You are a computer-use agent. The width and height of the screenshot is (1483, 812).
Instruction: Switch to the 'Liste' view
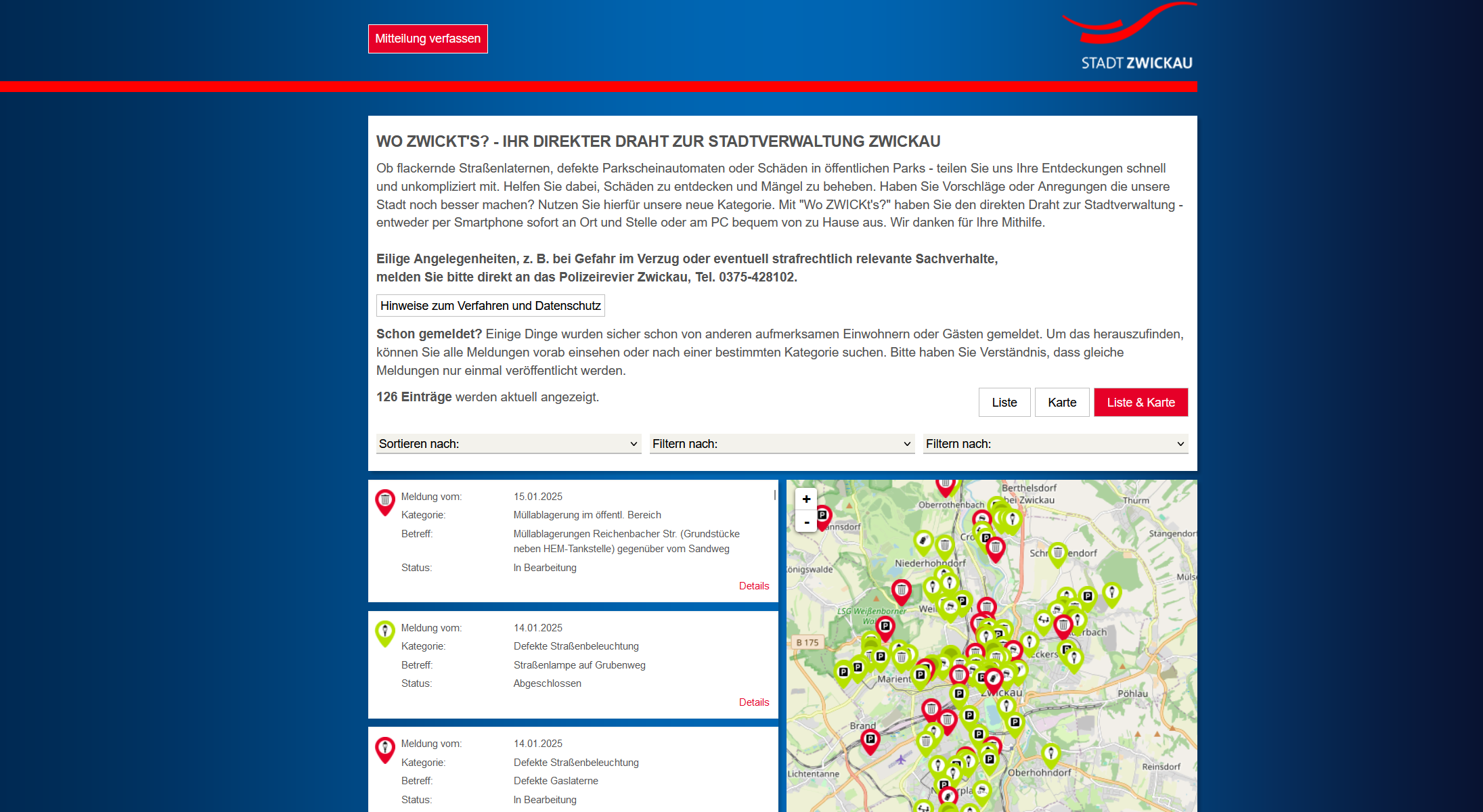coord(1004,403)
